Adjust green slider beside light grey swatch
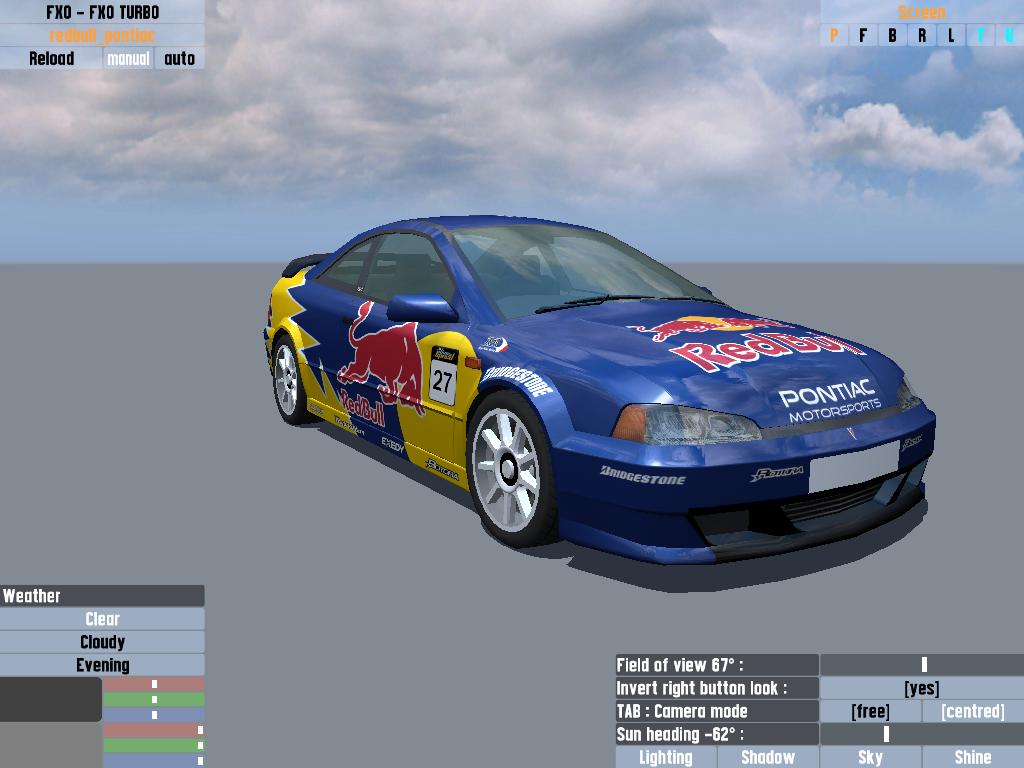This screenshot has width=1024, height=768. pos(154,745)
